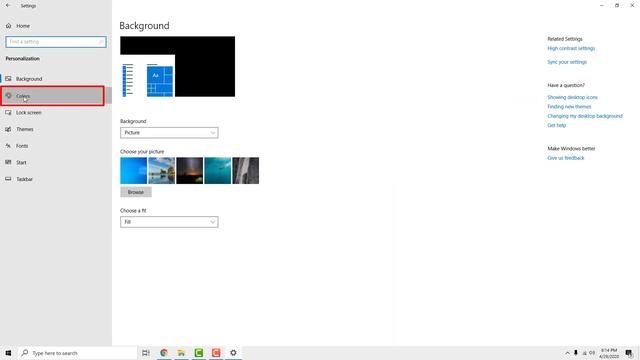Image resolution: width=640 pixels, height=360 pixels.
Task: Click the microphone icon in system tray
Action: [x=576, y=353]
